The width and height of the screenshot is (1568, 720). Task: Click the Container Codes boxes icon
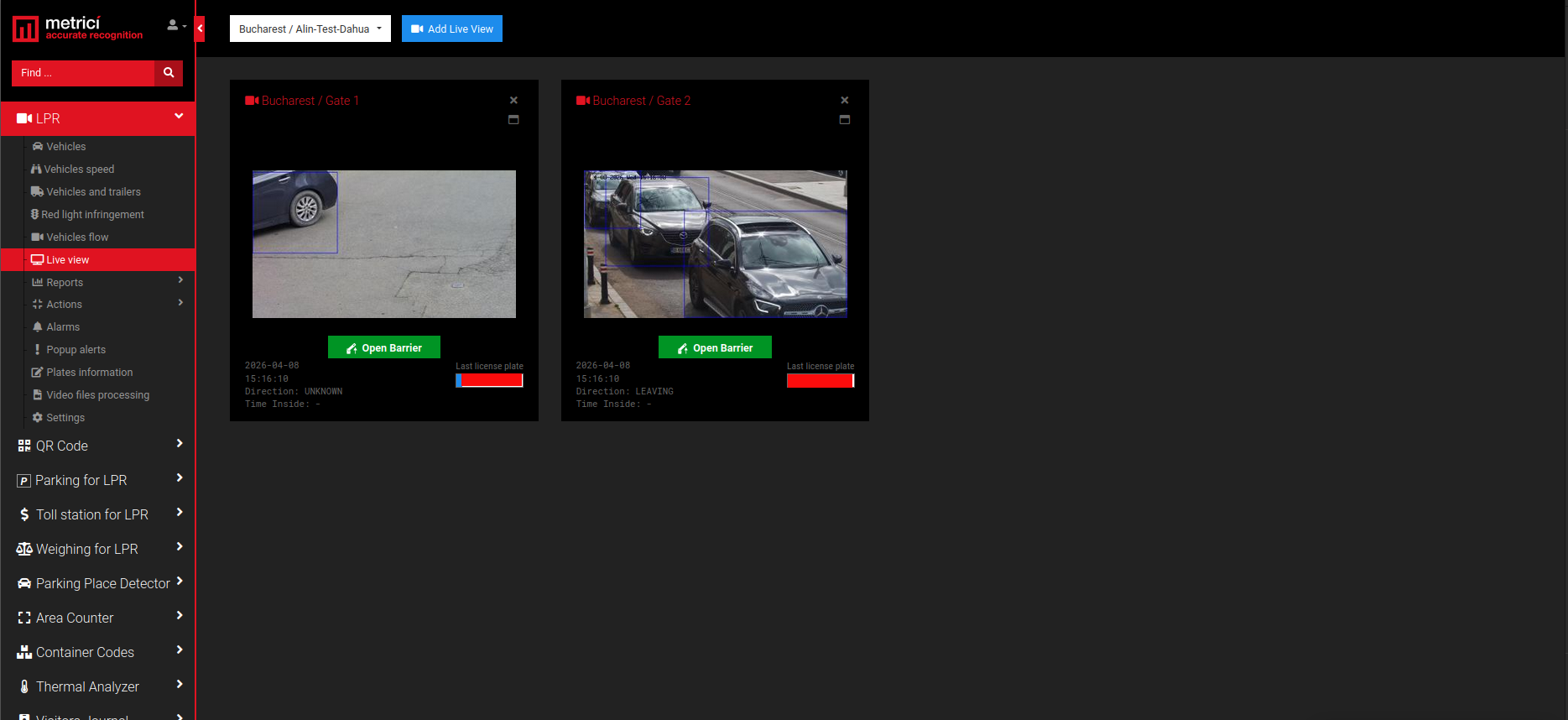click(x=24, y=652)
